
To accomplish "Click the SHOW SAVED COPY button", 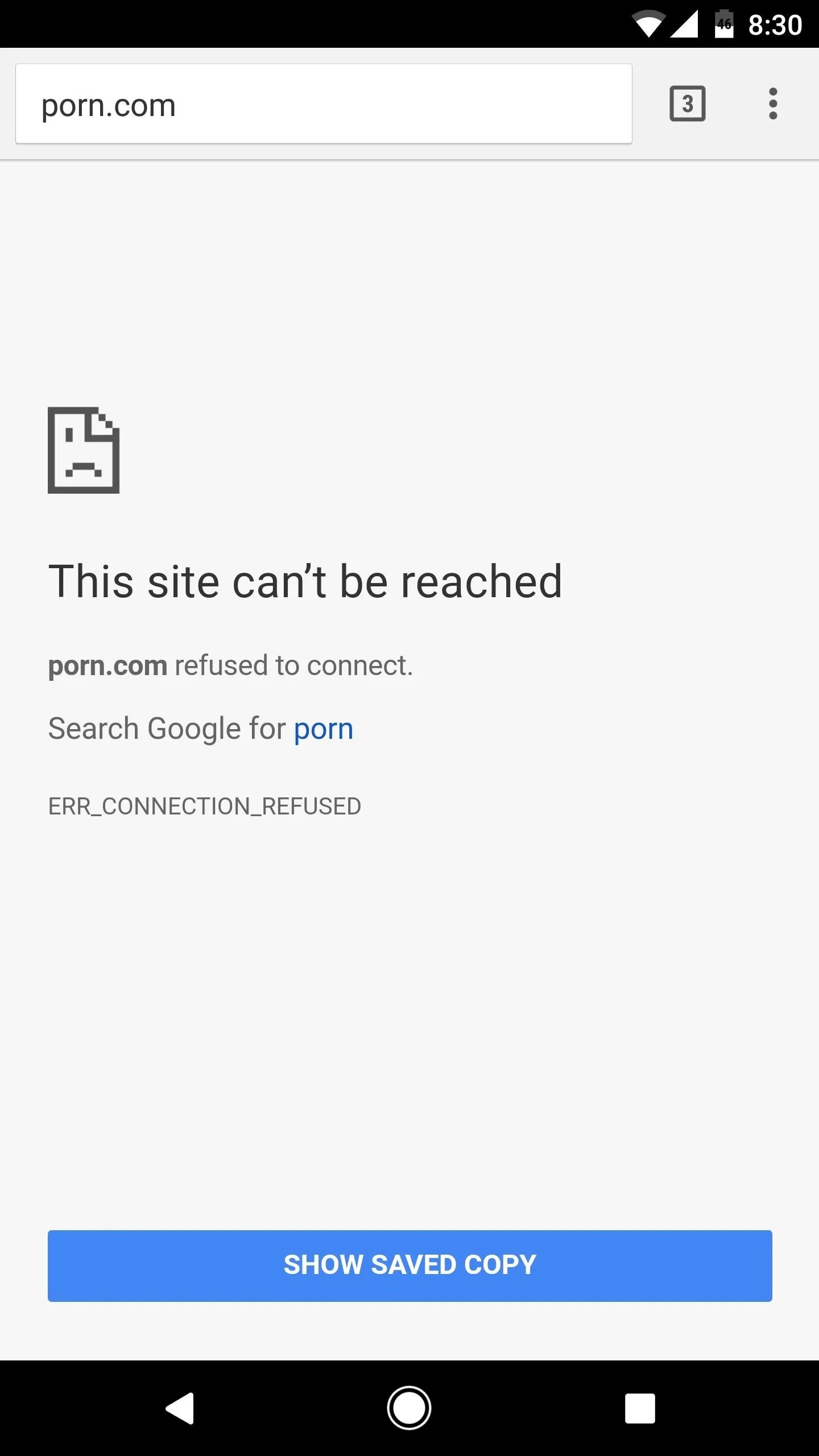I will coord(409,1265).
